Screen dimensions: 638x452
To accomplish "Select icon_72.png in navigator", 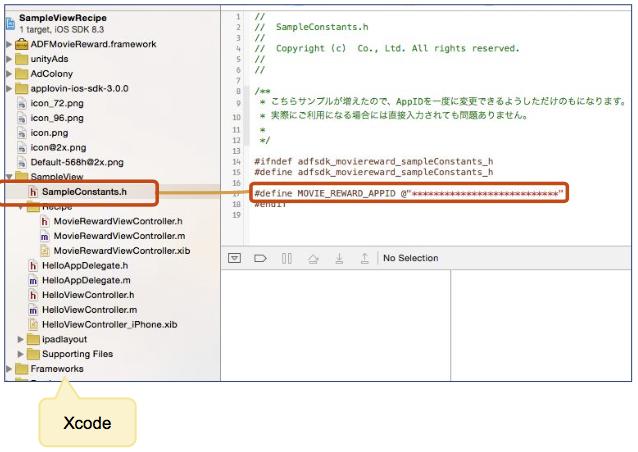I will pos(57,103).
